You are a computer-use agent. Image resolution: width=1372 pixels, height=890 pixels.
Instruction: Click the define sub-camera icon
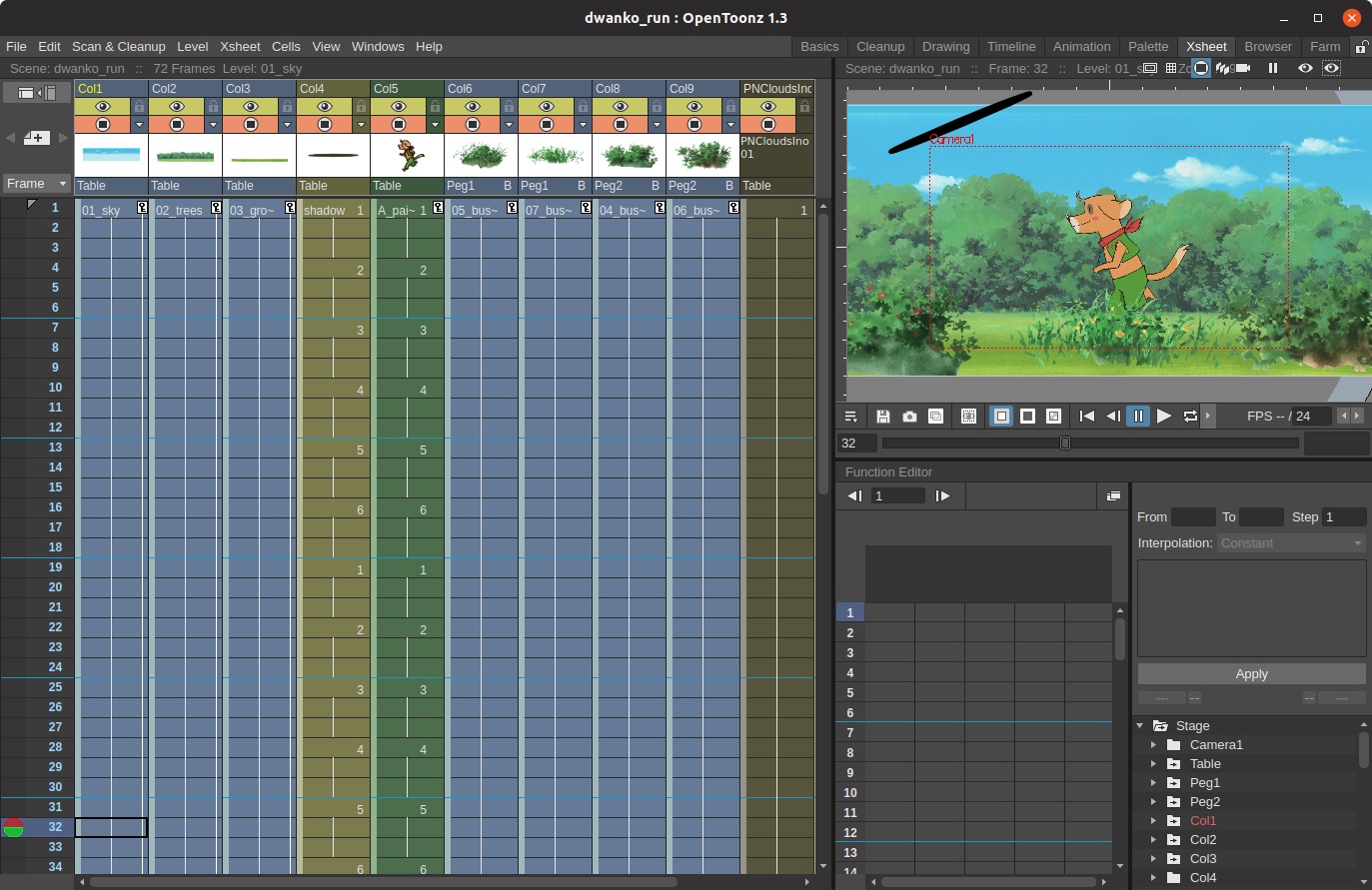point(968,417)
